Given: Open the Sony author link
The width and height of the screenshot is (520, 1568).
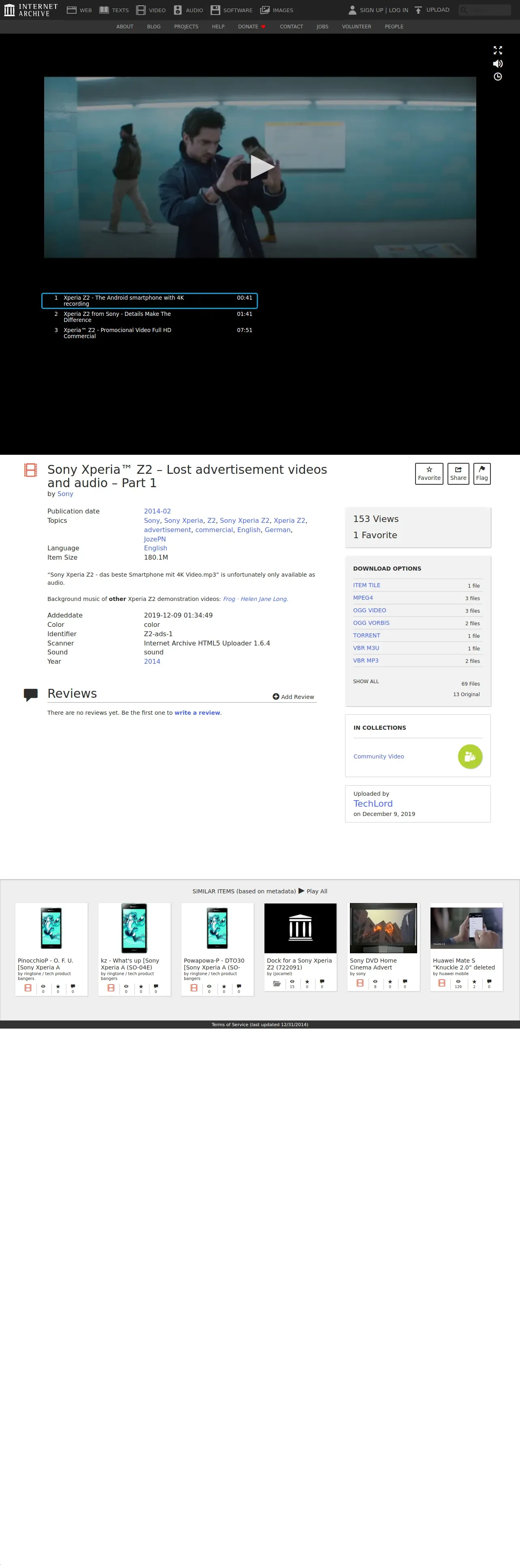Looking at the screenshot, I should pyautogui.click(x=65, y=494).
